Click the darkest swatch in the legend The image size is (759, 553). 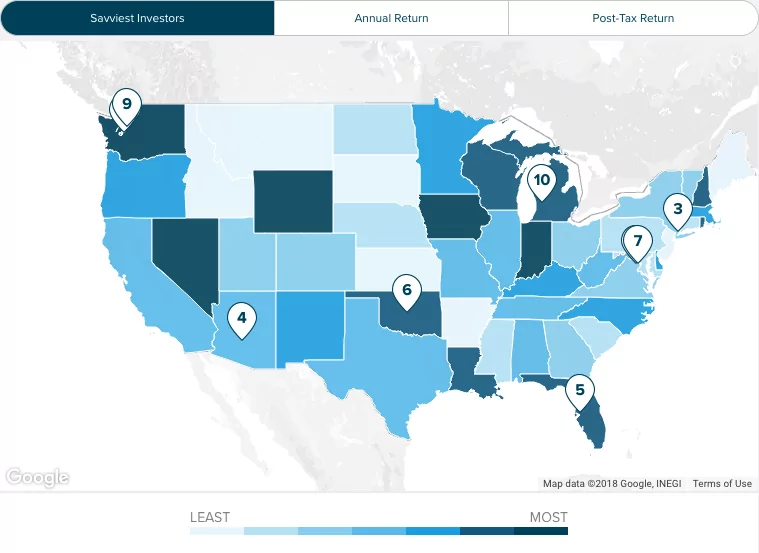[541, 531]
